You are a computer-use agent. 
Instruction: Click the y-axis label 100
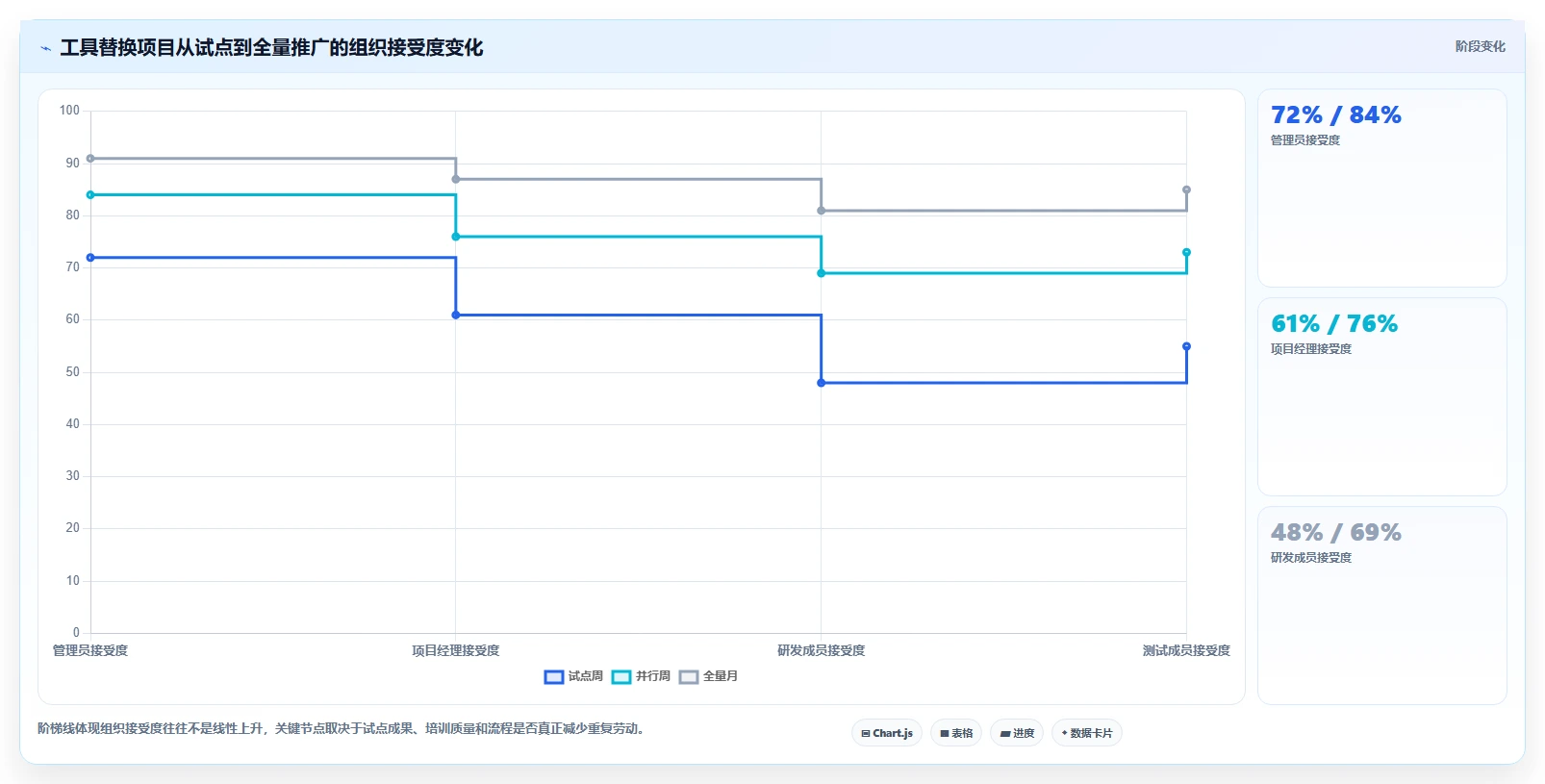point(69,111)
